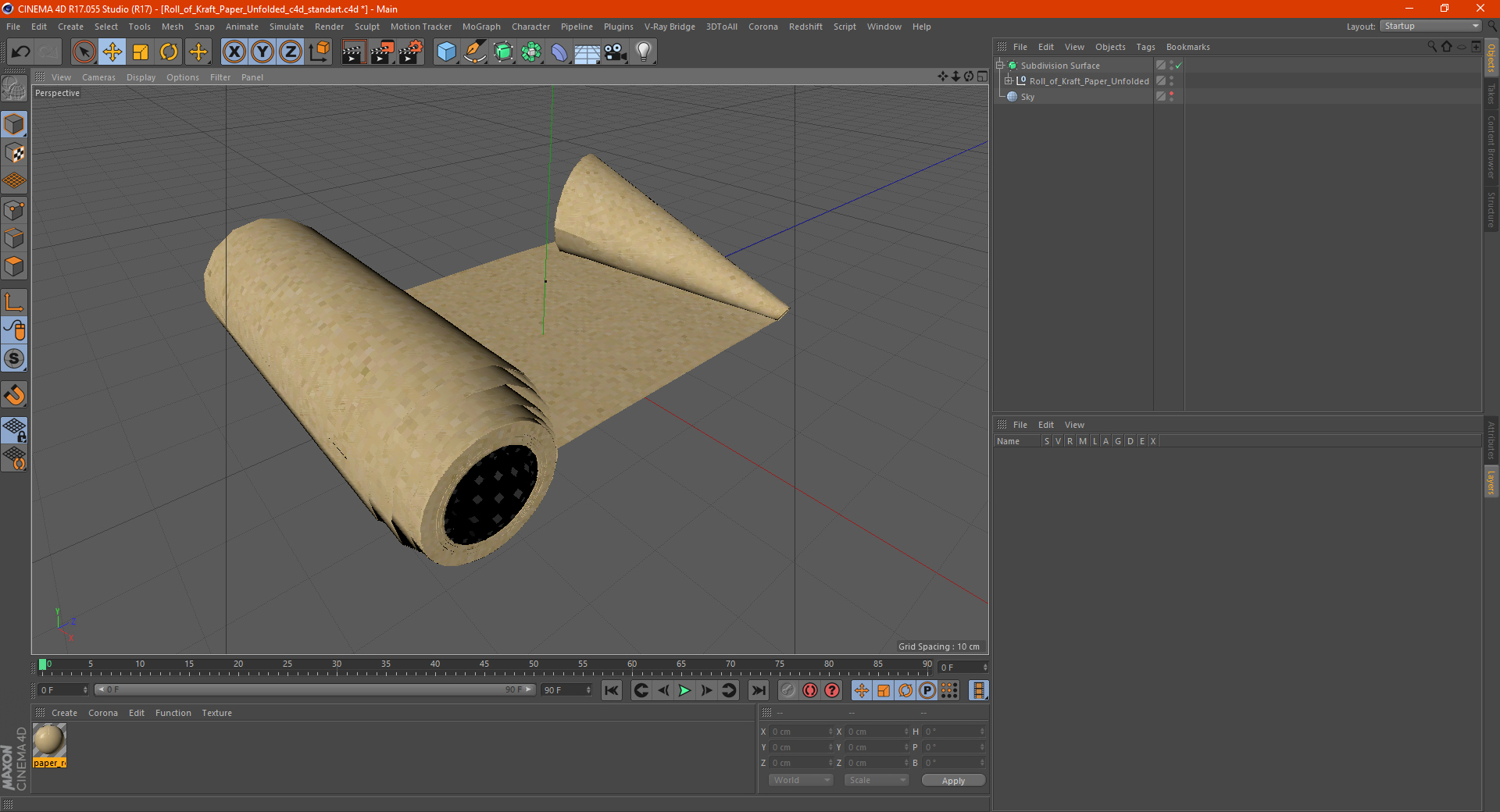Select the Live Selection tool
Viewport: 1500px width, 812px height.
(x=84, y=52)
